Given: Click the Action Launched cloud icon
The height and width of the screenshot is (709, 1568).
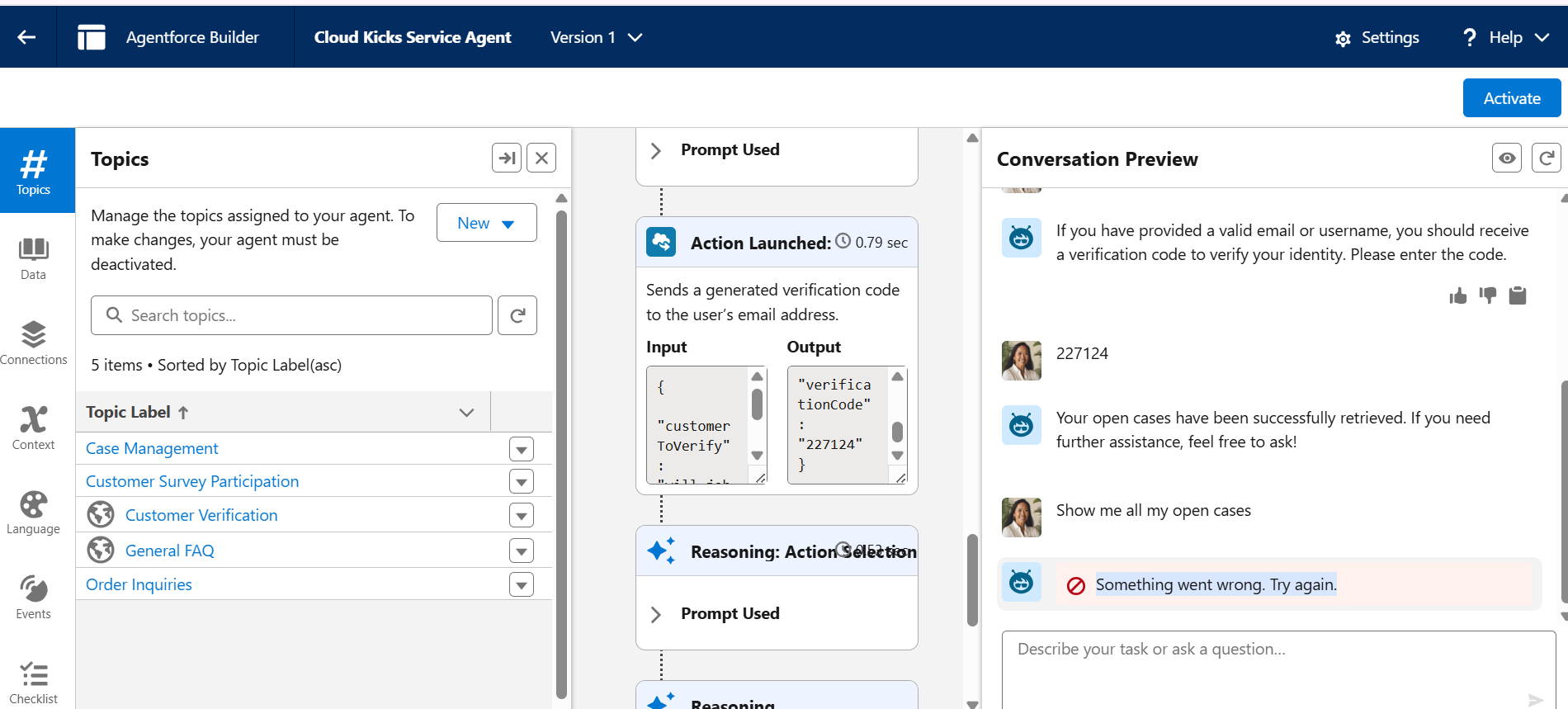Looking at the screenshot, I should pyautogui.click(x=661, y=242).
